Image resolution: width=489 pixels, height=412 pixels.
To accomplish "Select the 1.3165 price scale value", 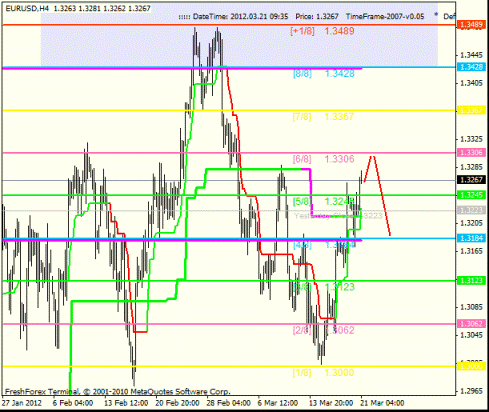I will point(471,251).
